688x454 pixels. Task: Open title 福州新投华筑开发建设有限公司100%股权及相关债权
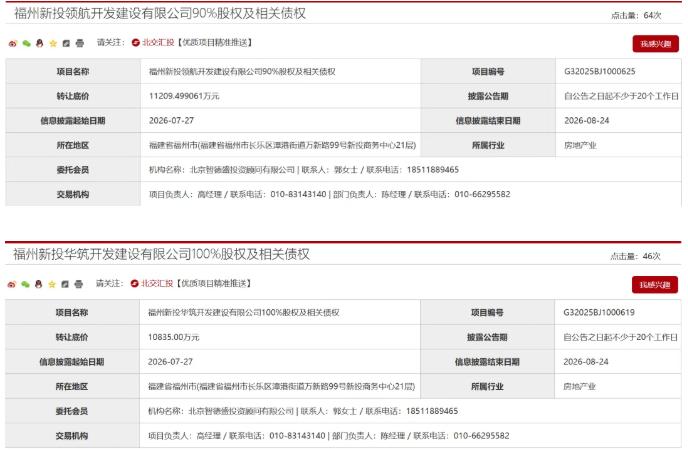tap(161, 254)
